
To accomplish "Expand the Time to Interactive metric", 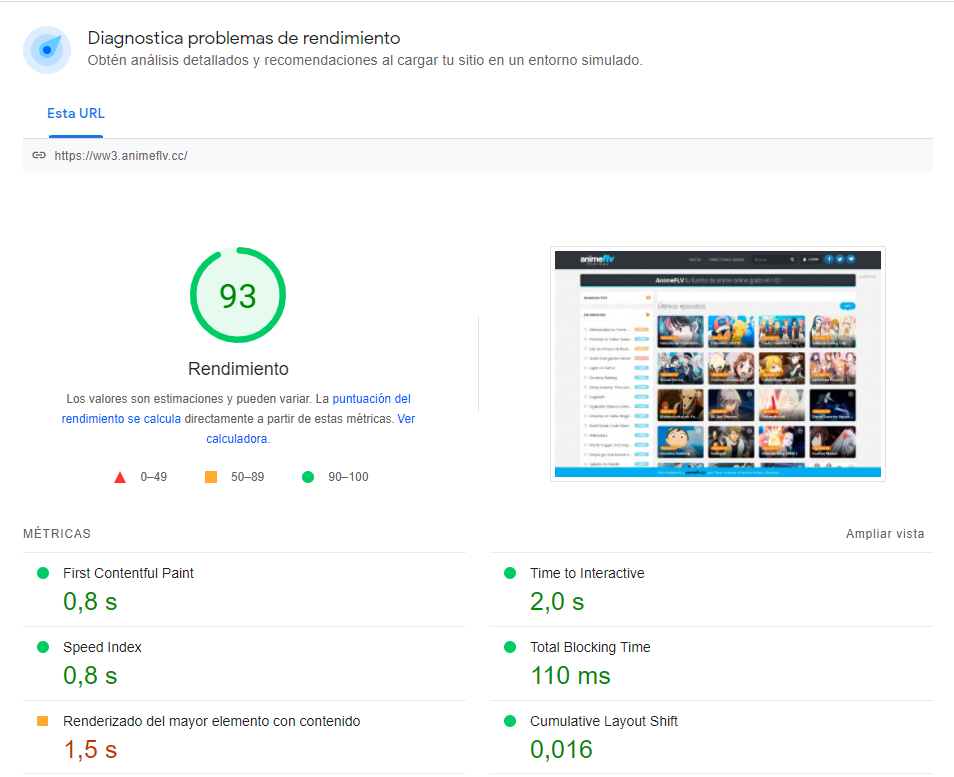I will (587, 573).
